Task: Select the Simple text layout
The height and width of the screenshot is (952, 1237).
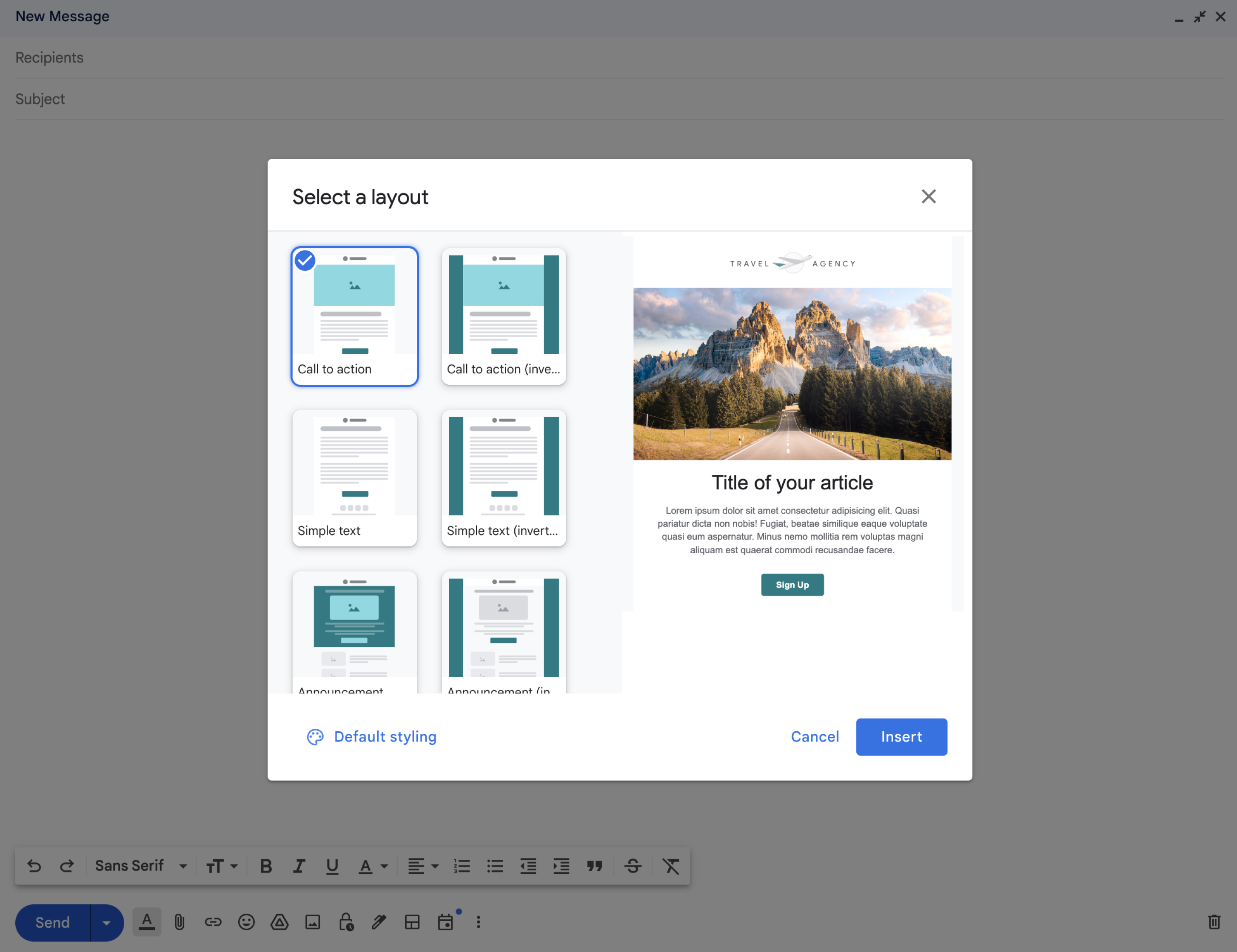Action: tap(355, 477)
